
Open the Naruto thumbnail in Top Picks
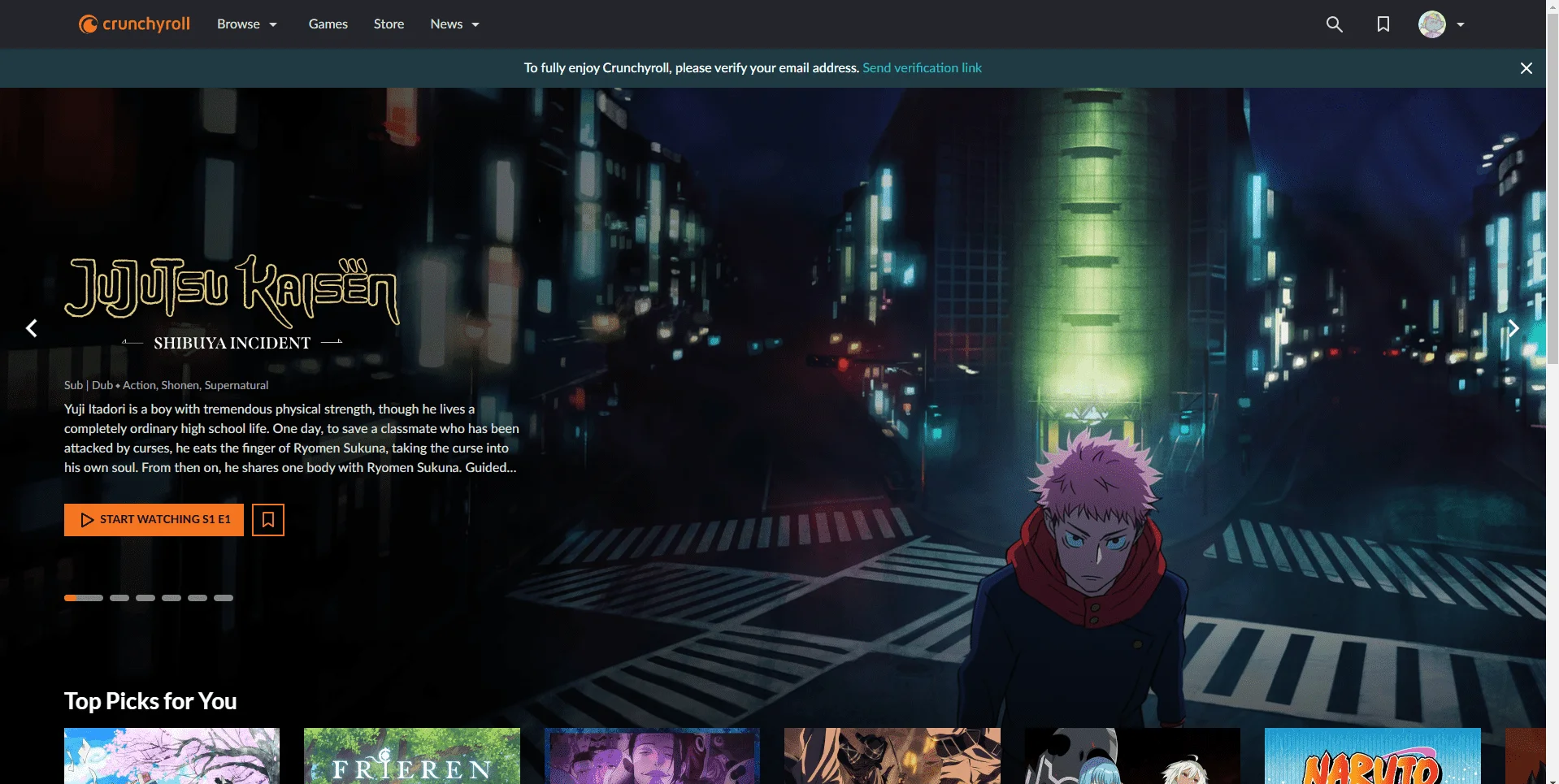coord(1372,756)
